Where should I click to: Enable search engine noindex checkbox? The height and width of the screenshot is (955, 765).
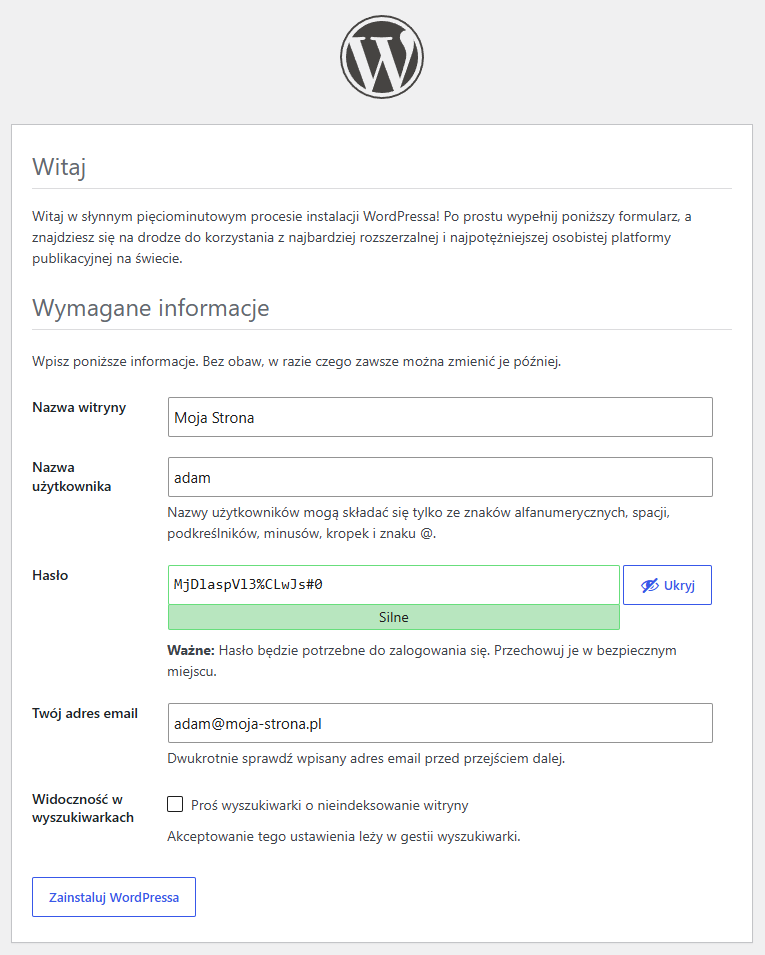pyautogui.click(x=175, y=804)
